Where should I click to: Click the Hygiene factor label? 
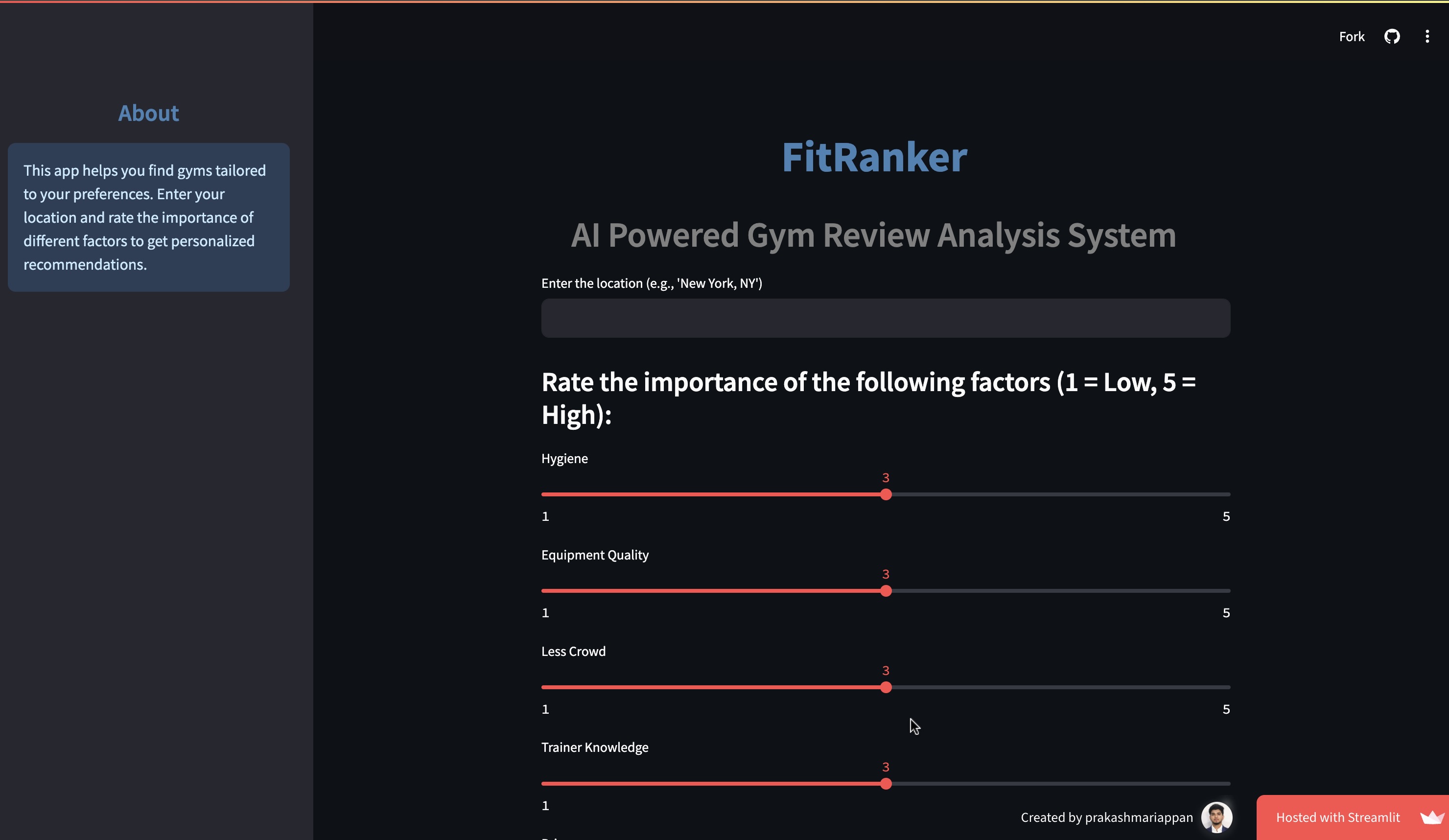pyautogui.click(x=564, y=458)
